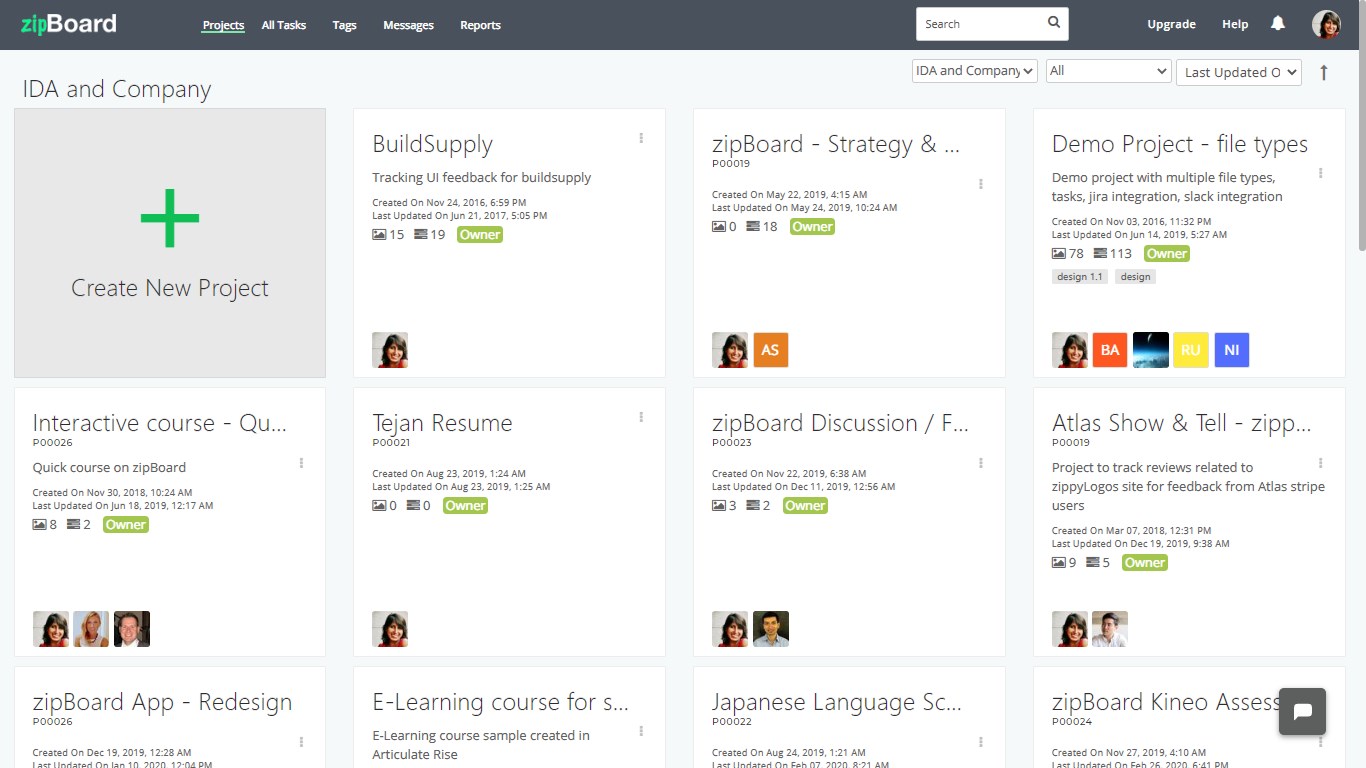Open Tejan Resume card kebab menu

[x=641, y=417]
